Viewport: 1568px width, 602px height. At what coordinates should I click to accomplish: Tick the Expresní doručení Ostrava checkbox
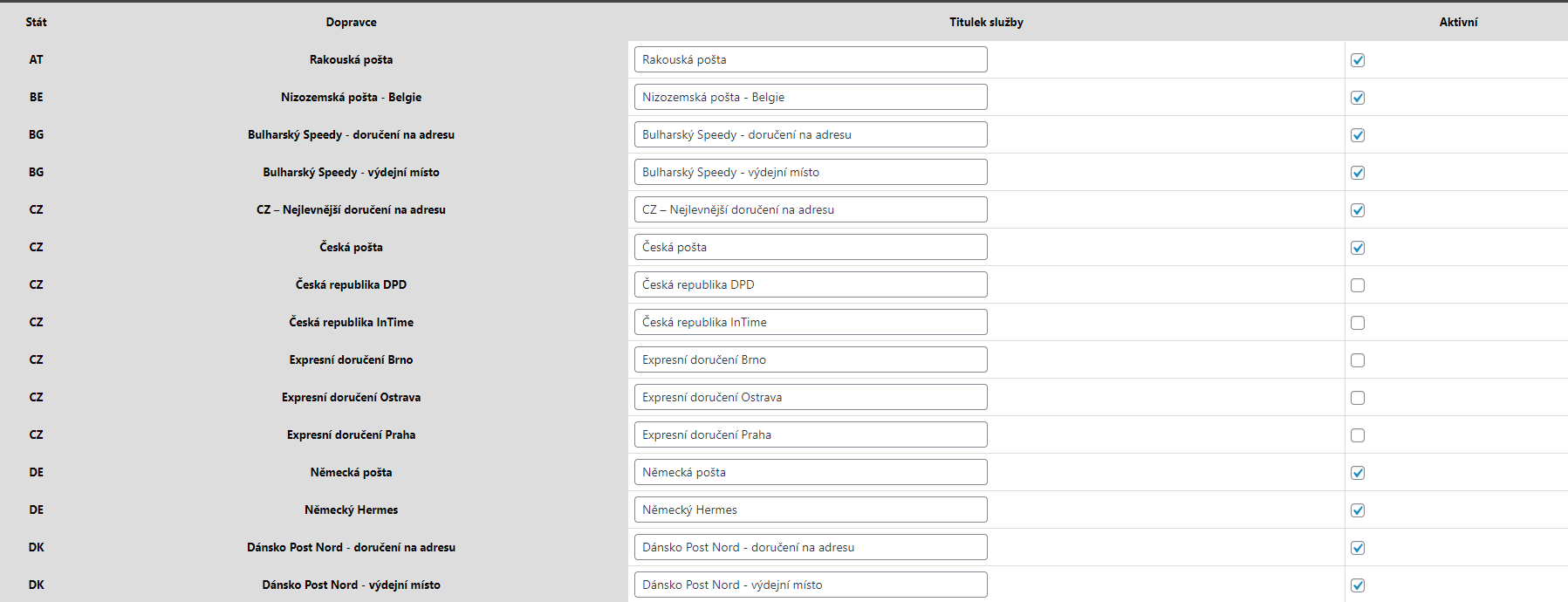1358,398
